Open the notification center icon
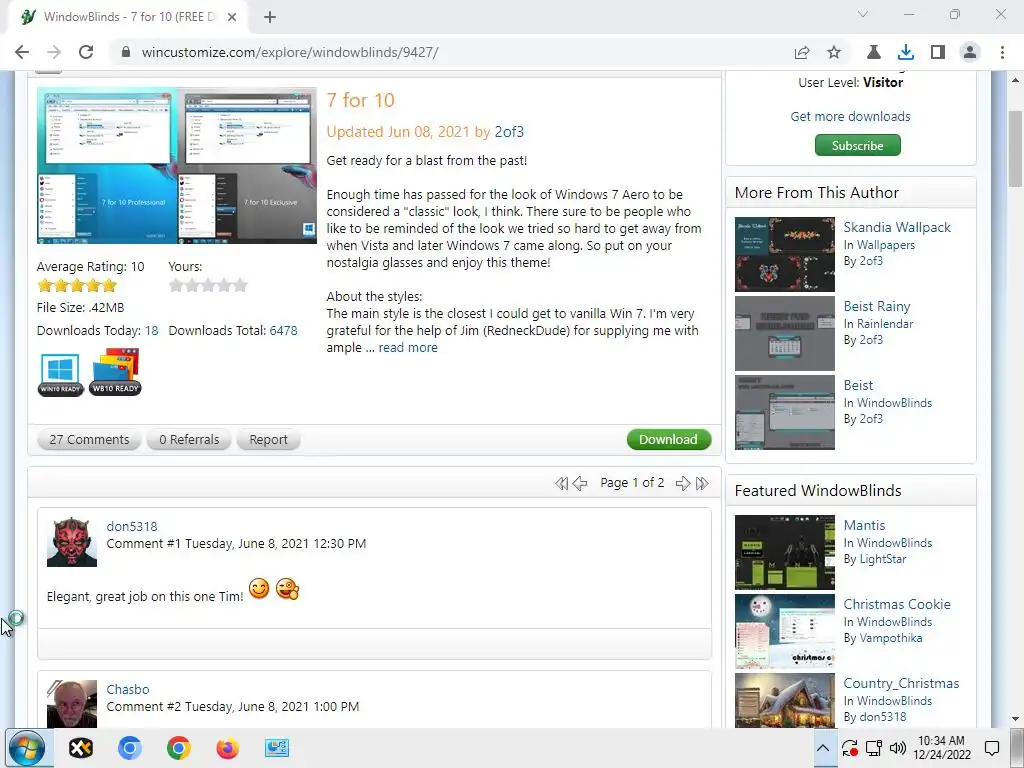The width and height of the screenshot is (1024, 768). 992,748
